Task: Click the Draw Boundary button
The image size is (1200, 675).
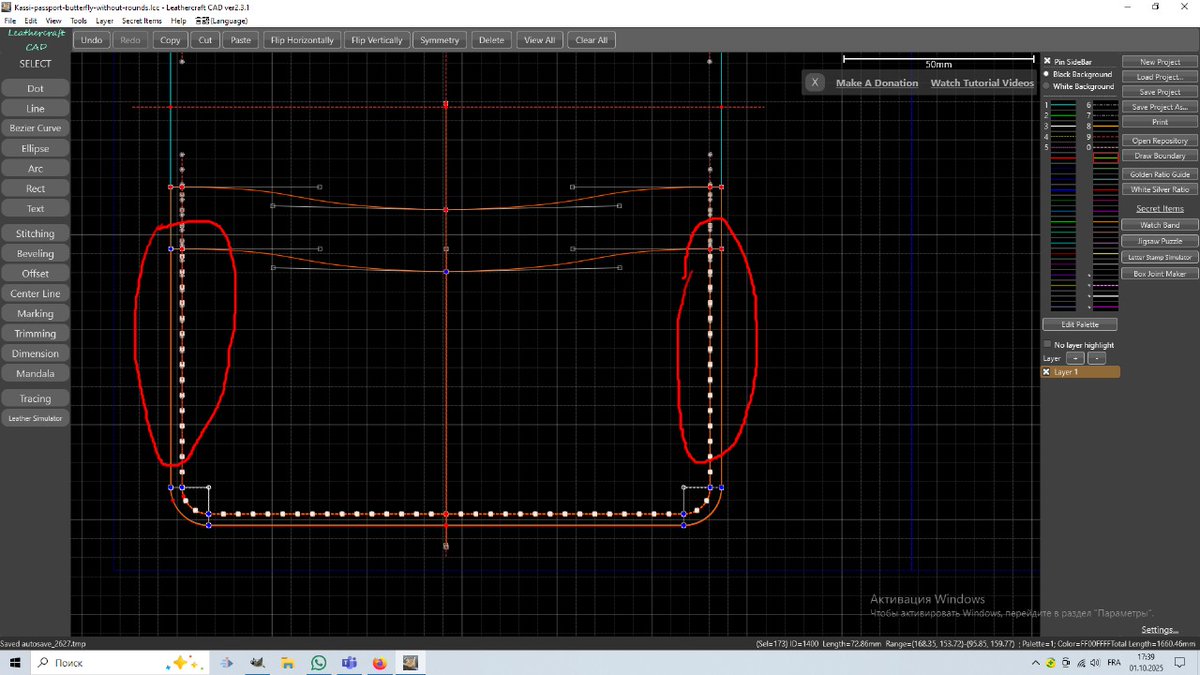Action: (1160, 156)
